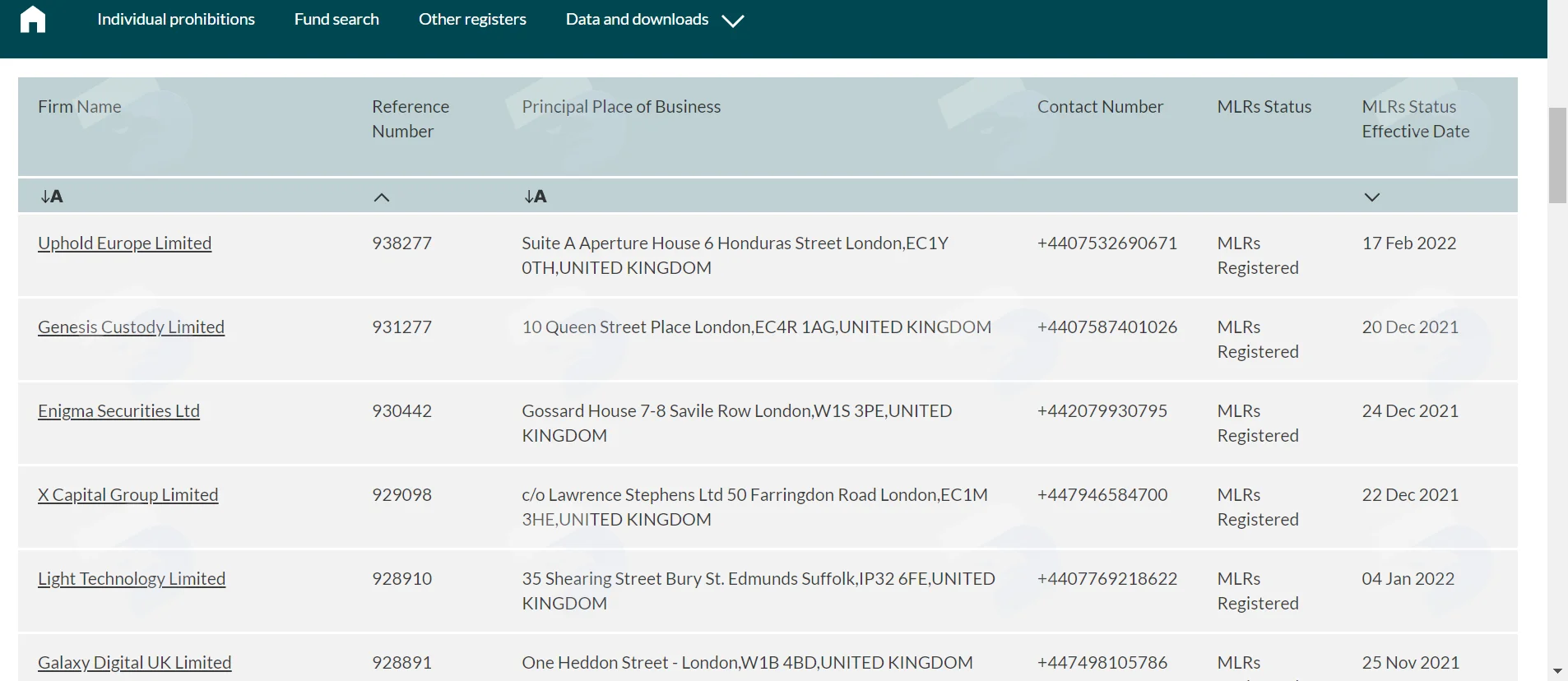Screen dimensions: 1568x681
Task: Select the Farringdon Road address
Action: pyautogui.click(x=755, y=507)
